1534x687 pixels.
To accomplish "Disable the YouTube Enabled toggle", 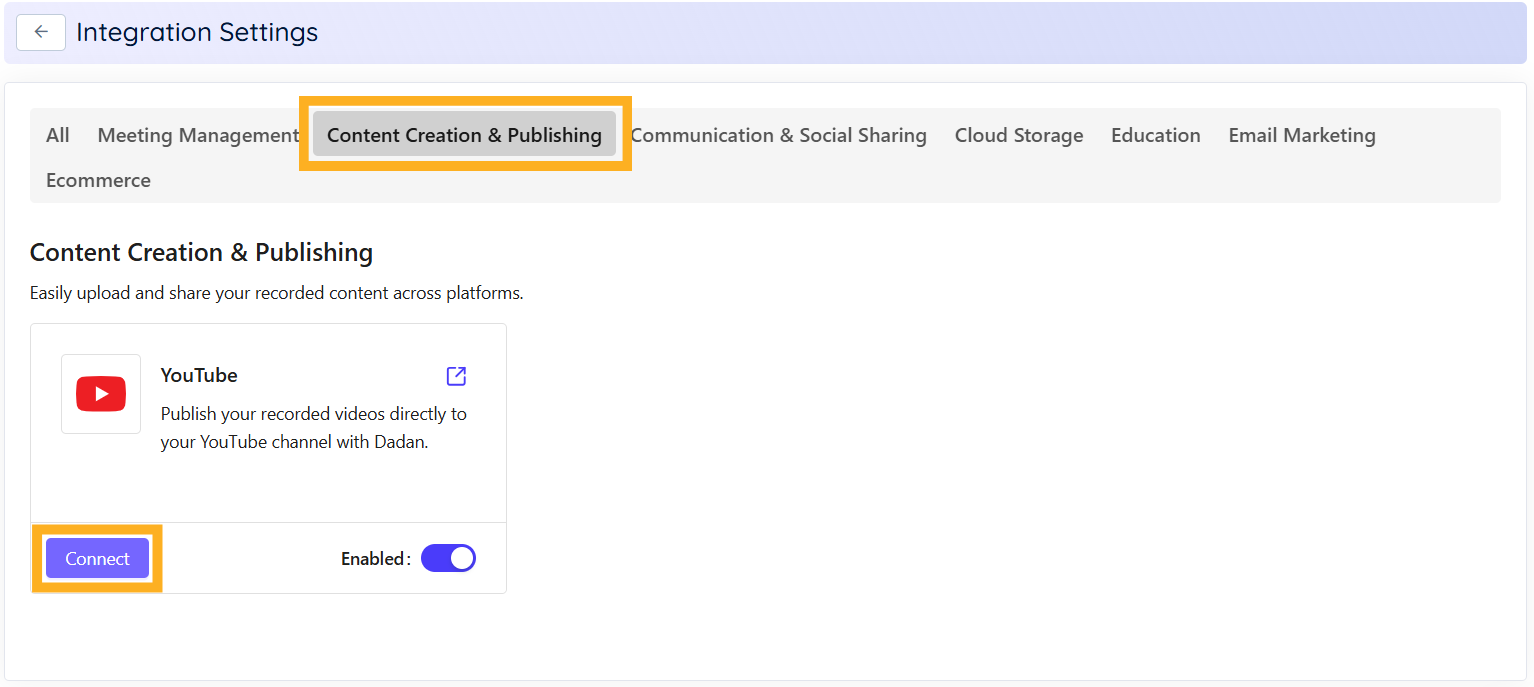I will [x=448, y=558].
